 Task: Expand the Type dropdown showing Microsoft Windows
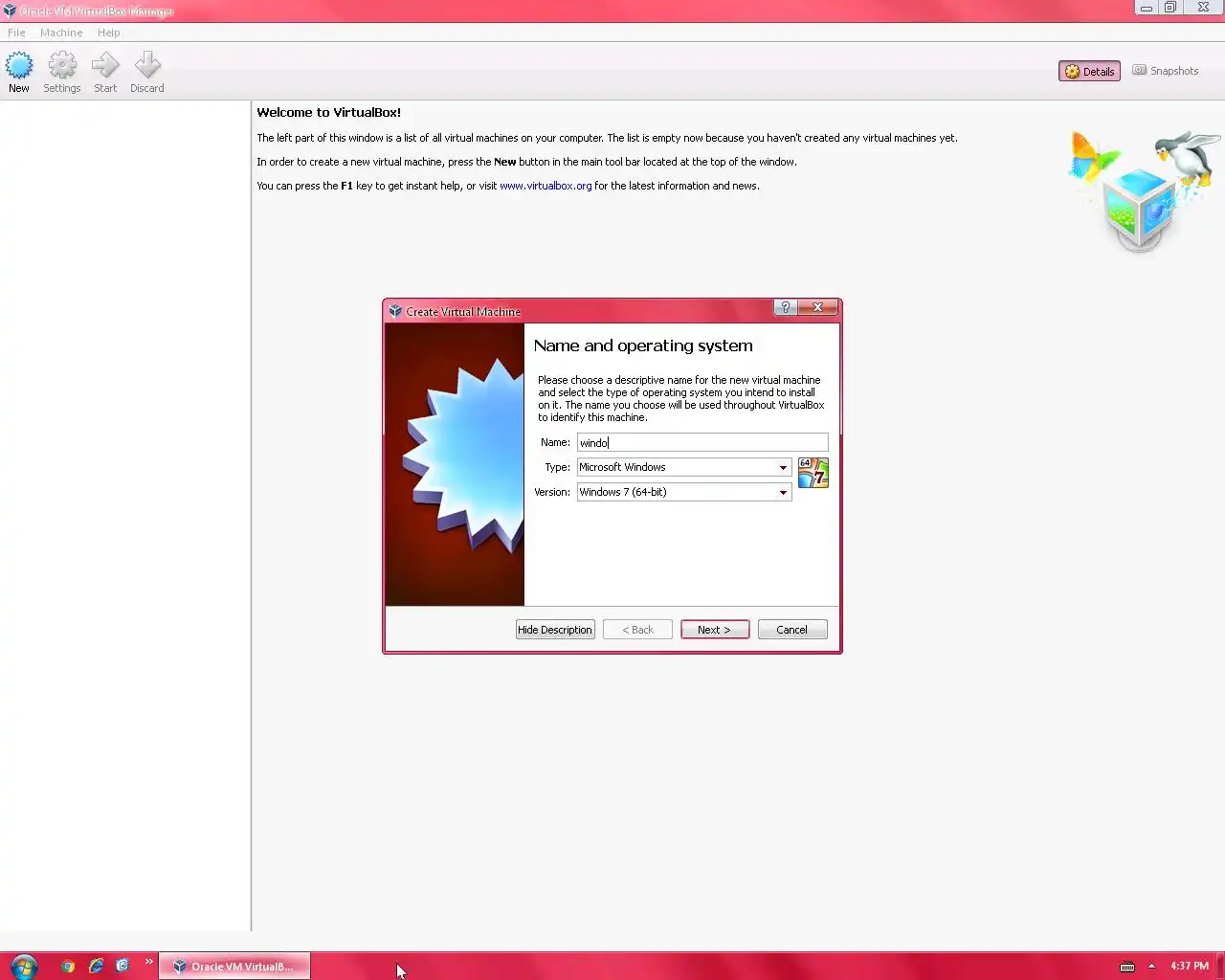tap(684, 467)
